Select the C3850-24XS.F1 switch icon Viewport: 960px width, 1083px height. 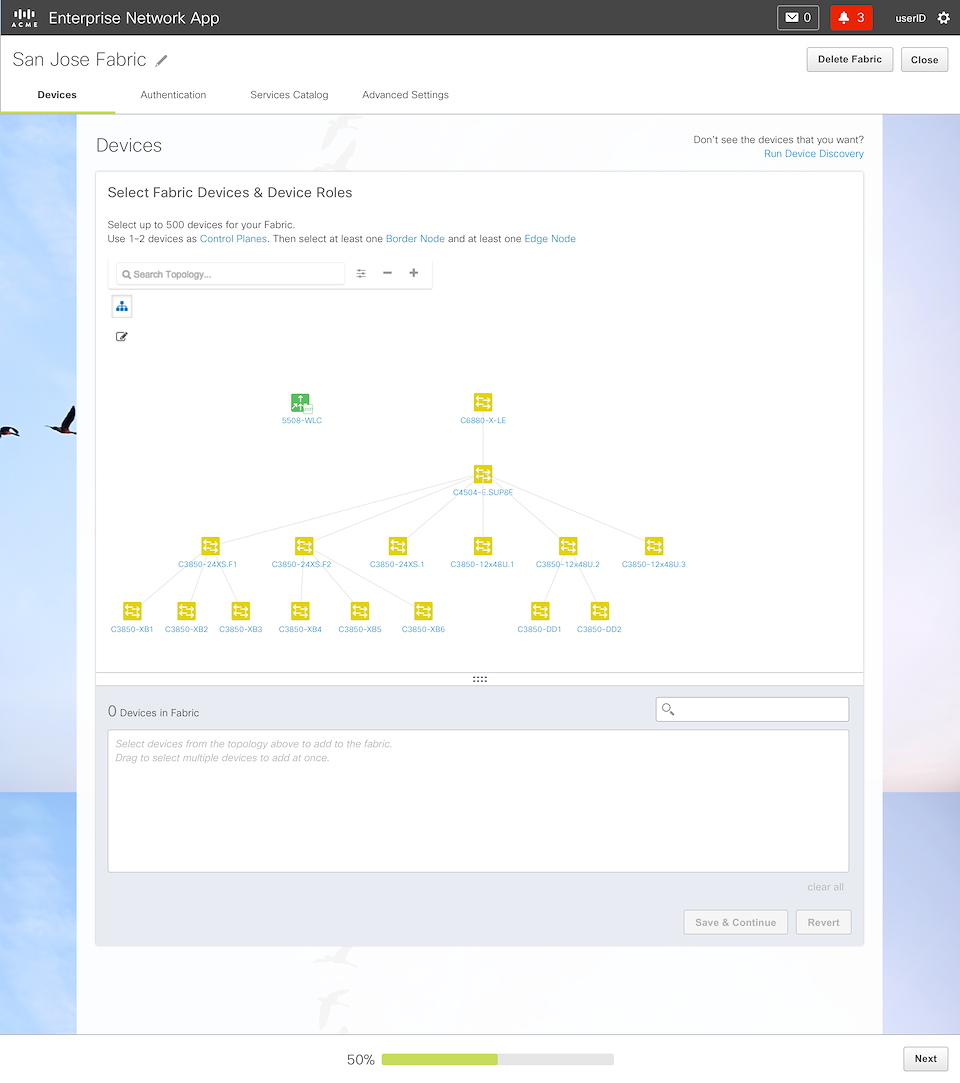pyautogui.click(x=211, y=546)
